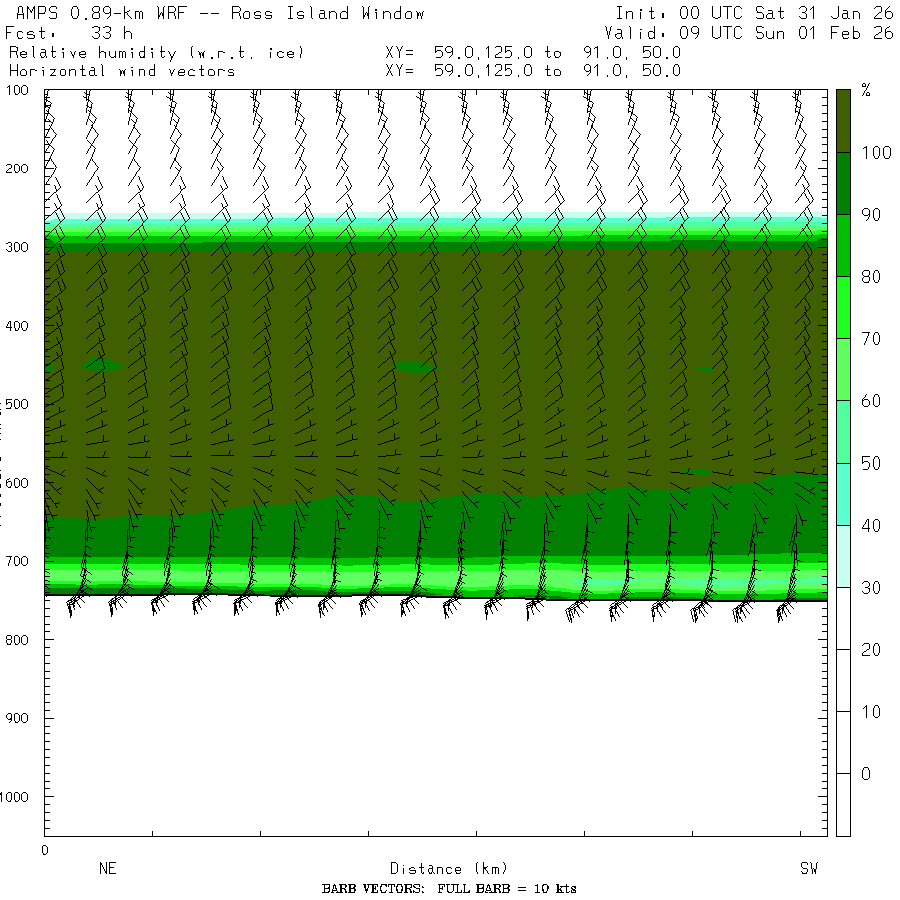Click the turquoise 40–50 colorbar swatch

point(843,494)
